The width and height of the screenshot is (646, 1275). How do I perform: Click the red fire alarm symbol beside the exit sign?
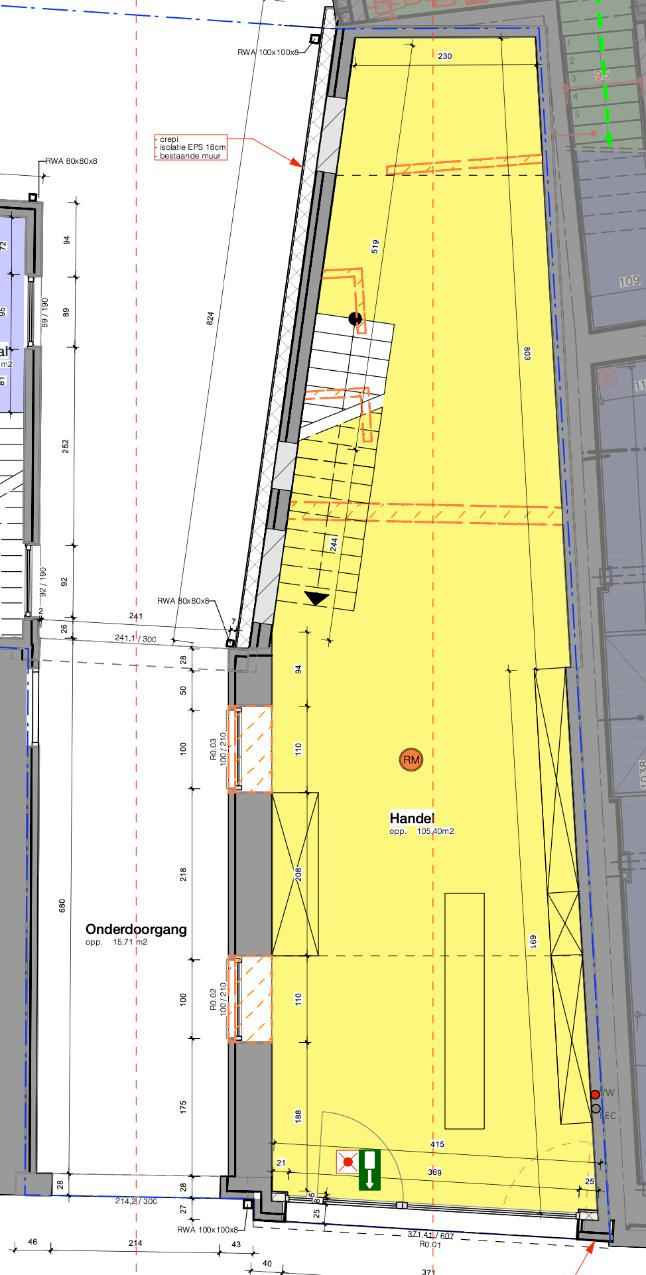[347, 1162]
